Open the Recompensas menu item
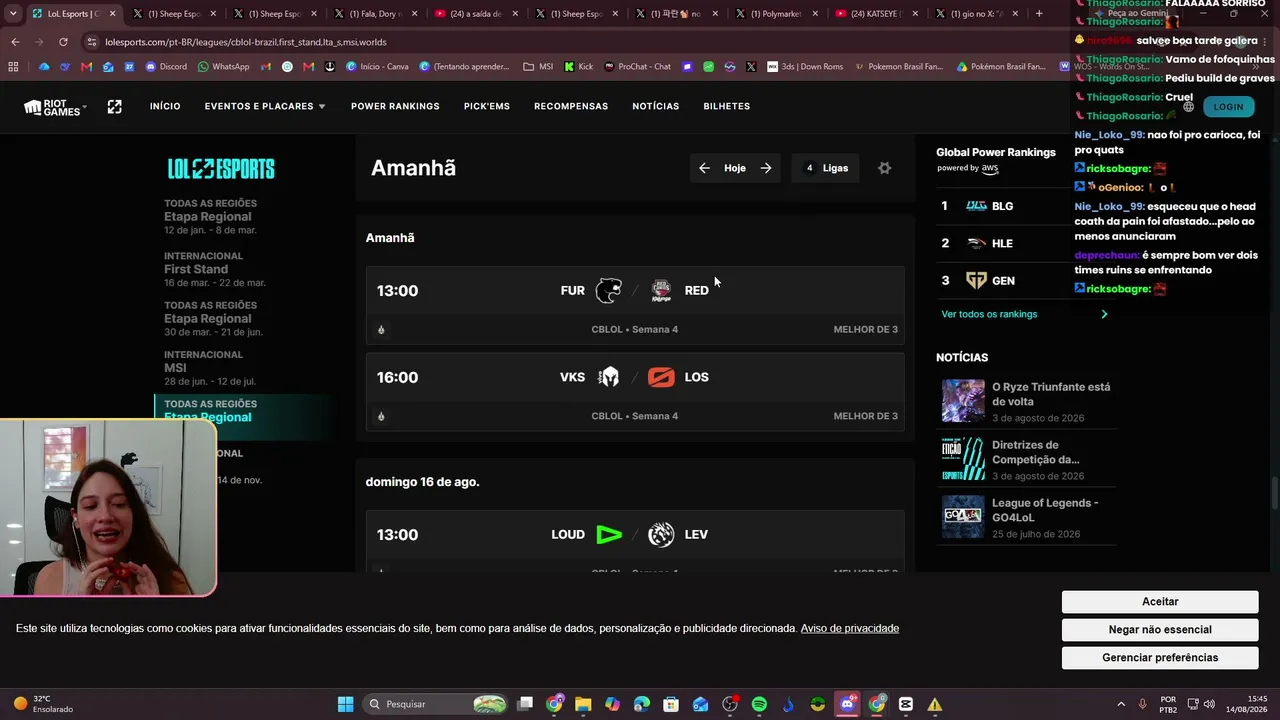The image size is (1280, 720). pos(571,106)
